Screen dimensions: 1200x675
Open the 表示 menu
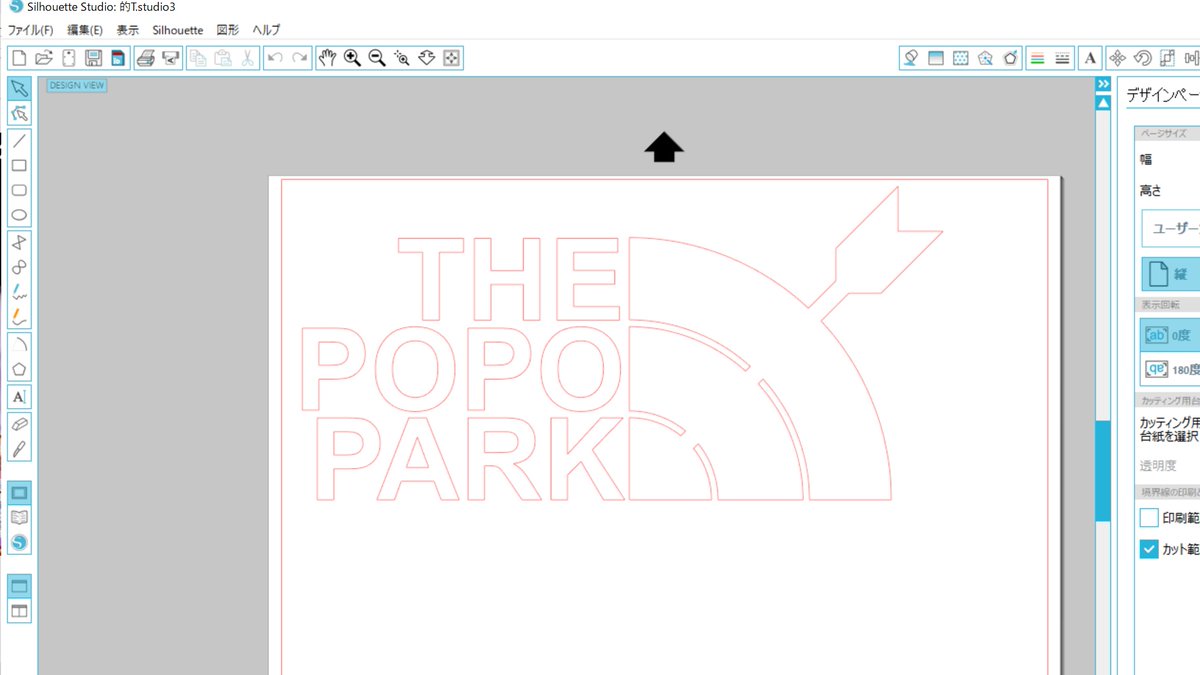[128, 30]
